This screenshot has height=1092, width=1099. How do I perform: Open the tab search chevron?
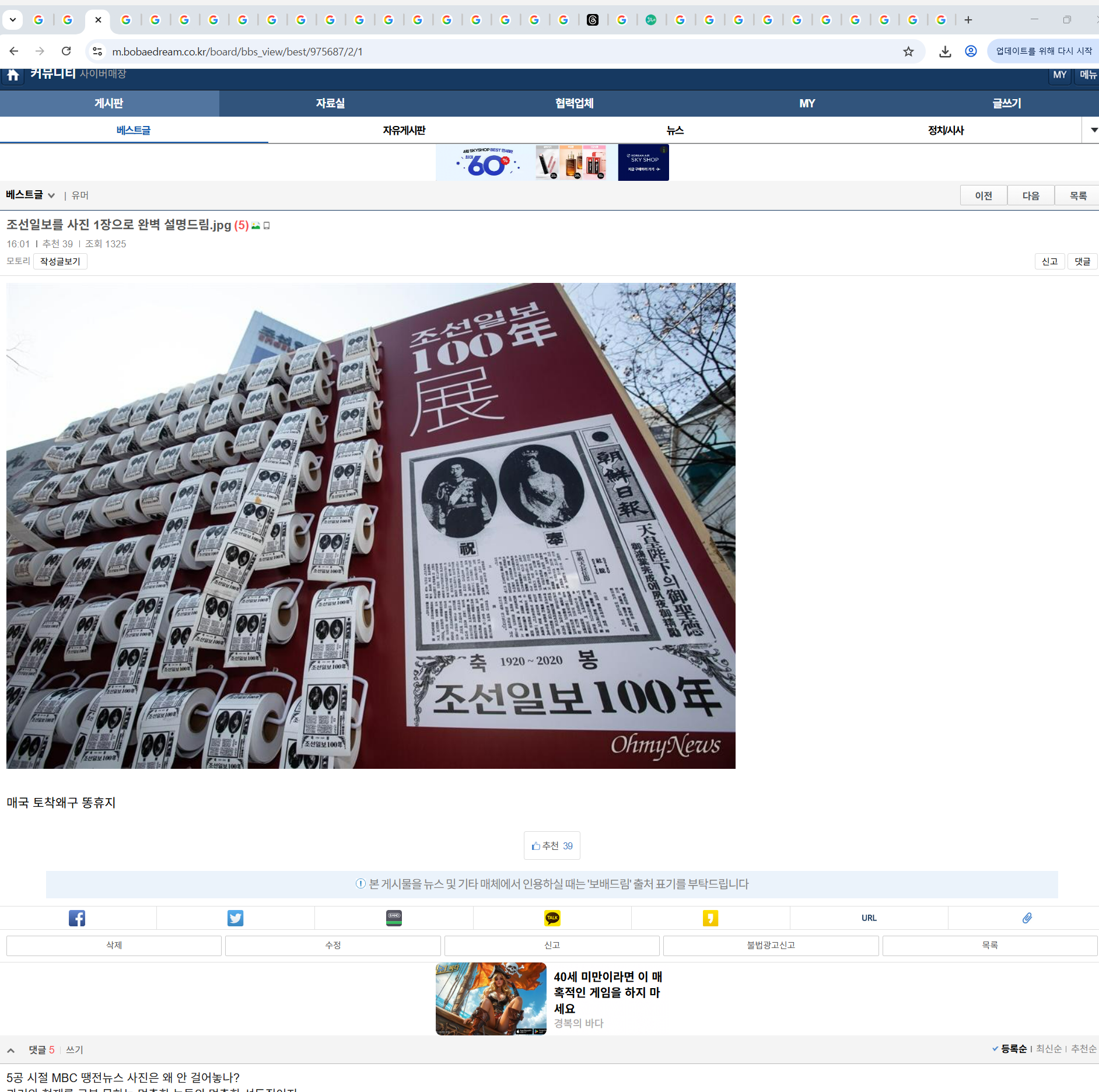pyautogui.click(x=12, y=20)
